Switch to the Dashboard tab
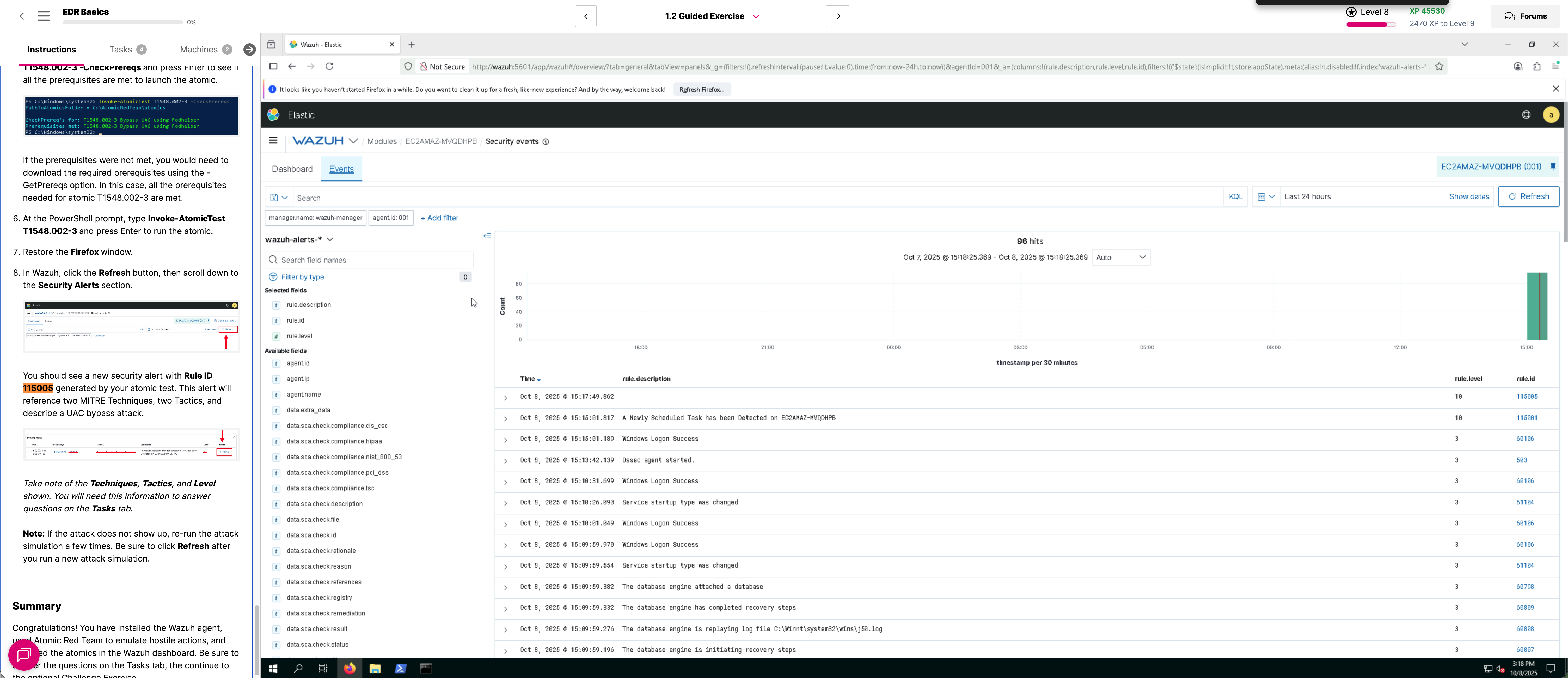 [x=292, y=169]
